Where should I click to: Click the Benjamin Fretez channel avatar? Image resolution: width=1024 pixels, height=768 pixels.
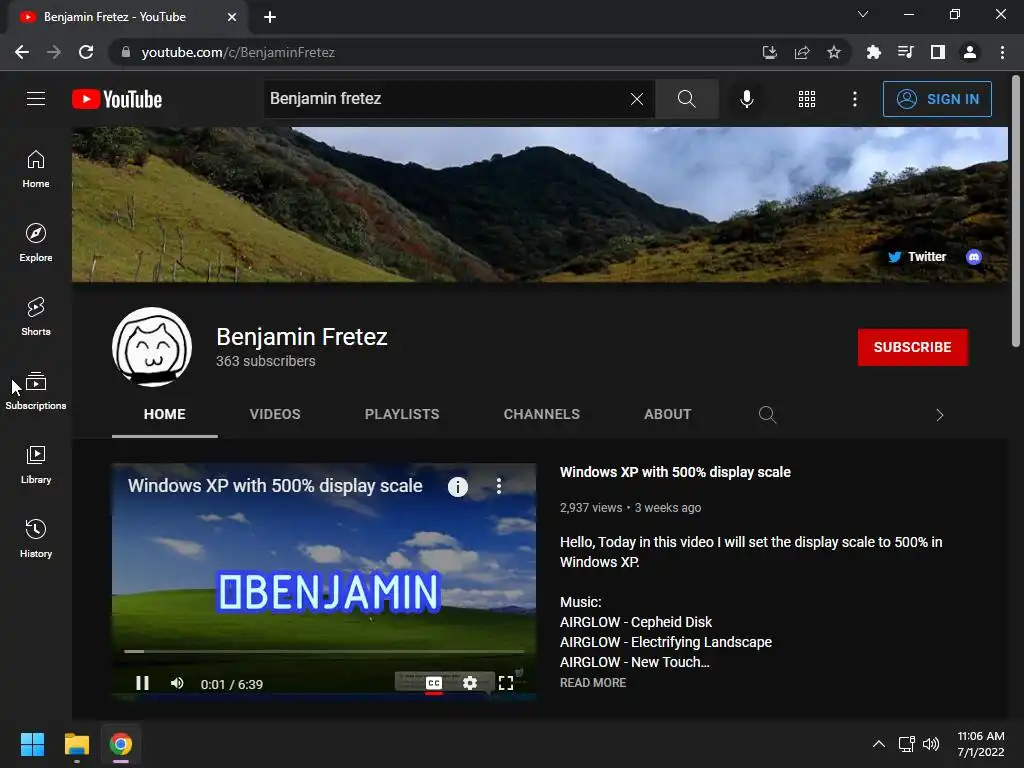[x=152, y=347]
